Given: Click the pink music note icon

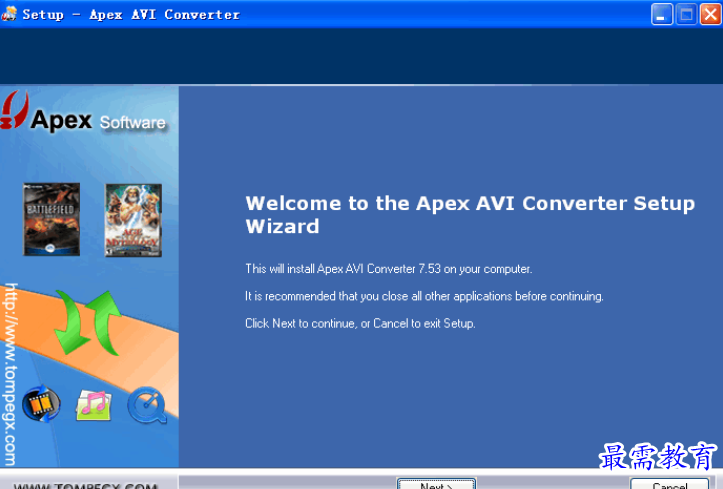Looking at the screenshot, I should coord(94,405).
